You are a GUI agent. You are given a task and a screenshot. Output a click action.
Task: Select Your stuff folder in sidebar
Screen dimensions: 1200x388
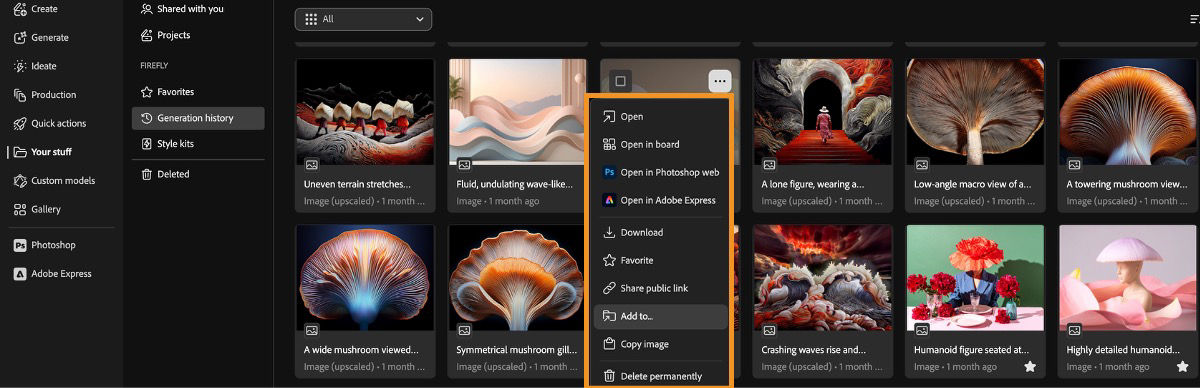[42, 152]
